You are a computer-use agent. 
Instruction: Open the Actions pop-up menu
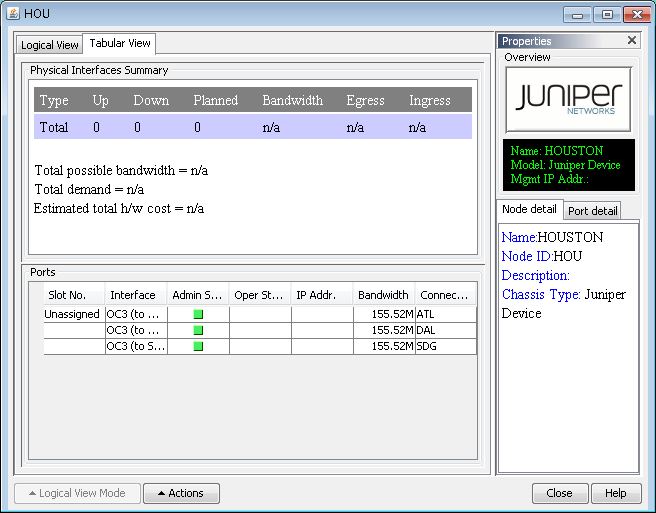(181, 493)
